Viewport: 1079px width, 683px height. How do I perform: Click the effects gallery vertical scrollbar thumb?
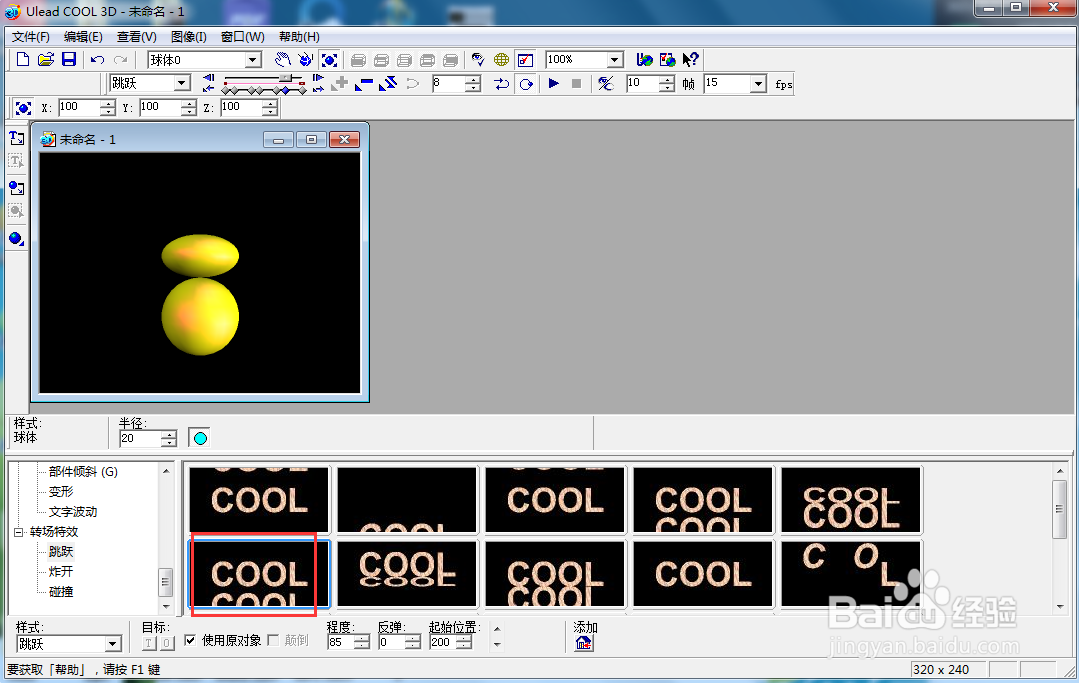pyautogui.click(x=1060, y=510)
